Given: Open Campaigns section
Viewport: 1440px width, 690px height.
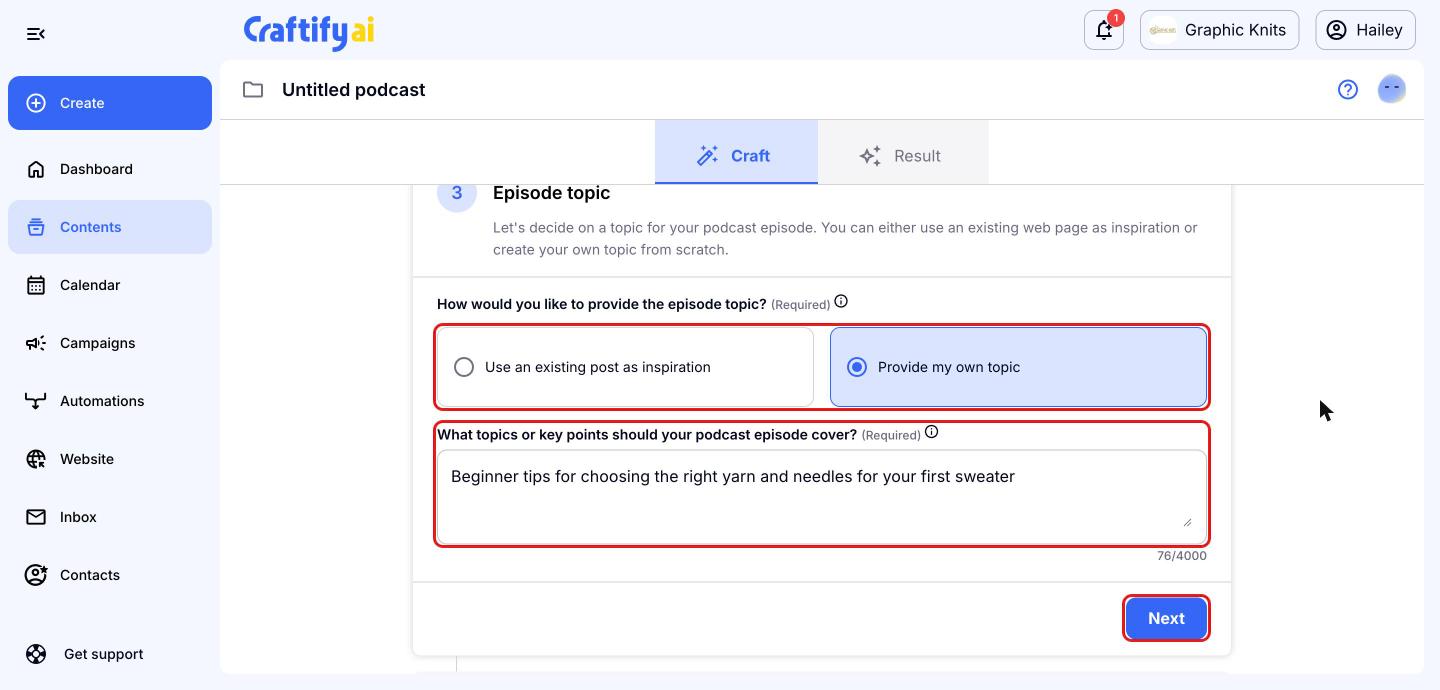Looking at the screenshot, I should pyautogui.click(x=110, y=343).
